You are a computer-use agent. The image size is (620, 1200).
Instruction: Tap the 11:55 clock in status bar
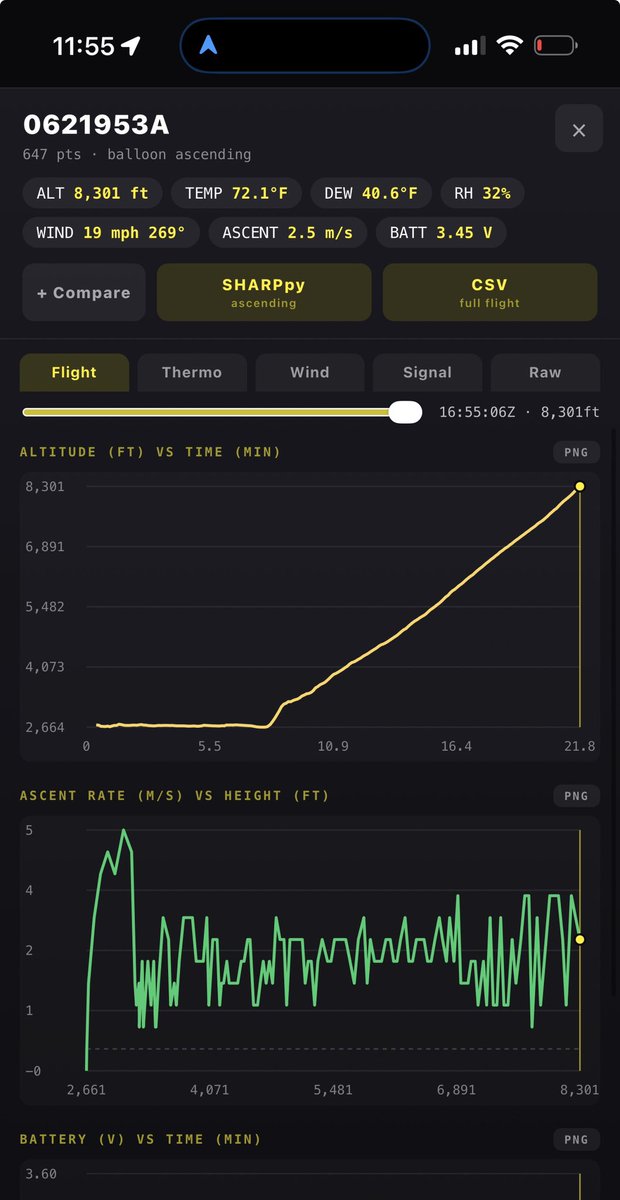84,46
